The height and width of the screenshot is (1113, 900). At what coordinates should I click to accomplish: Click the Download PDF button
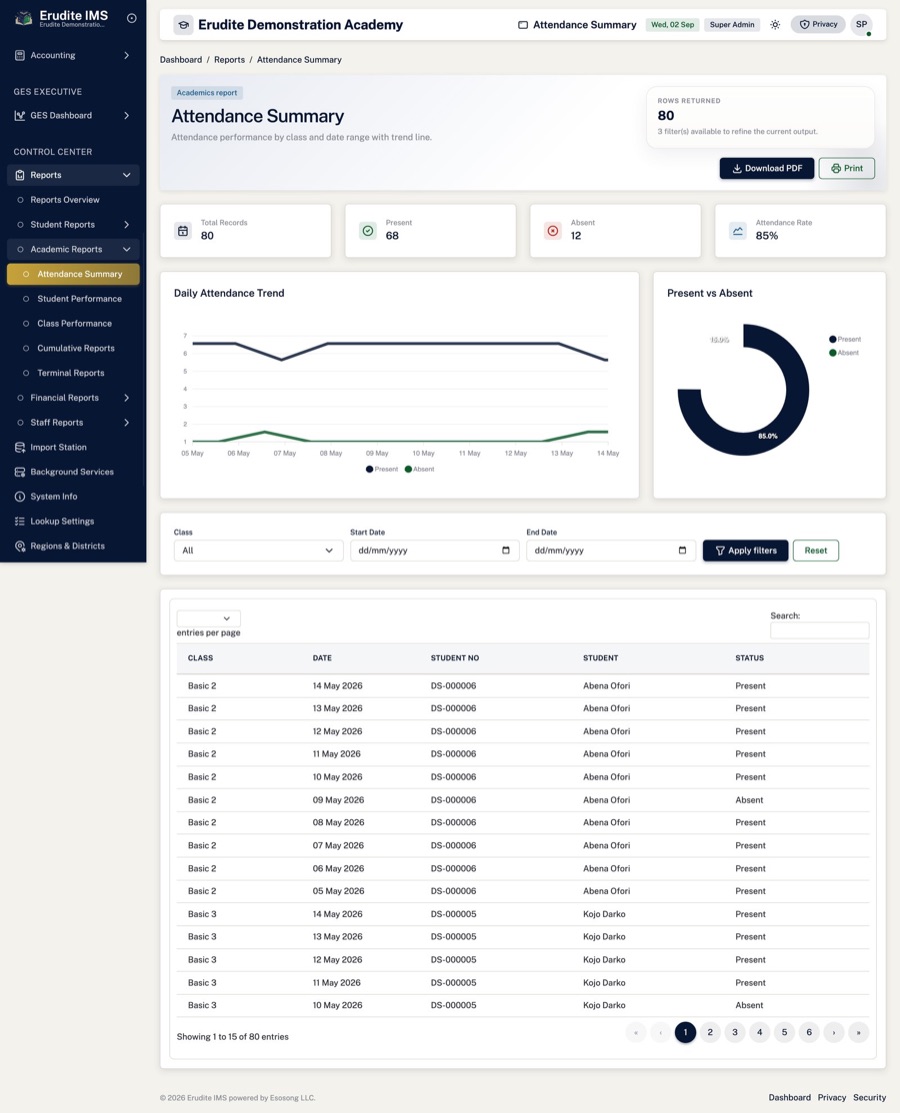767,168
